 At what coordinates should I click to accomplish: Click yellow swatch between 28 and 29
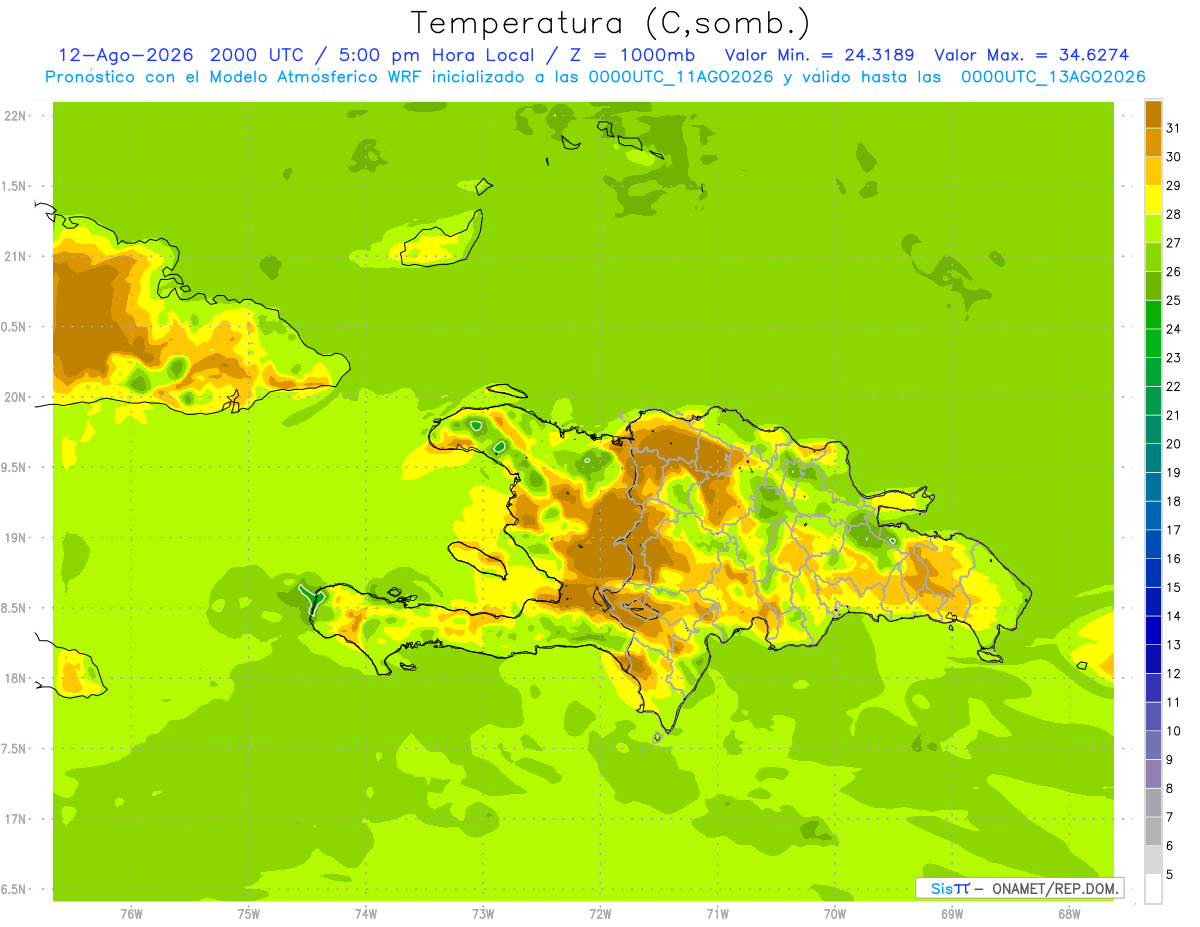[x=1153, y=200]
